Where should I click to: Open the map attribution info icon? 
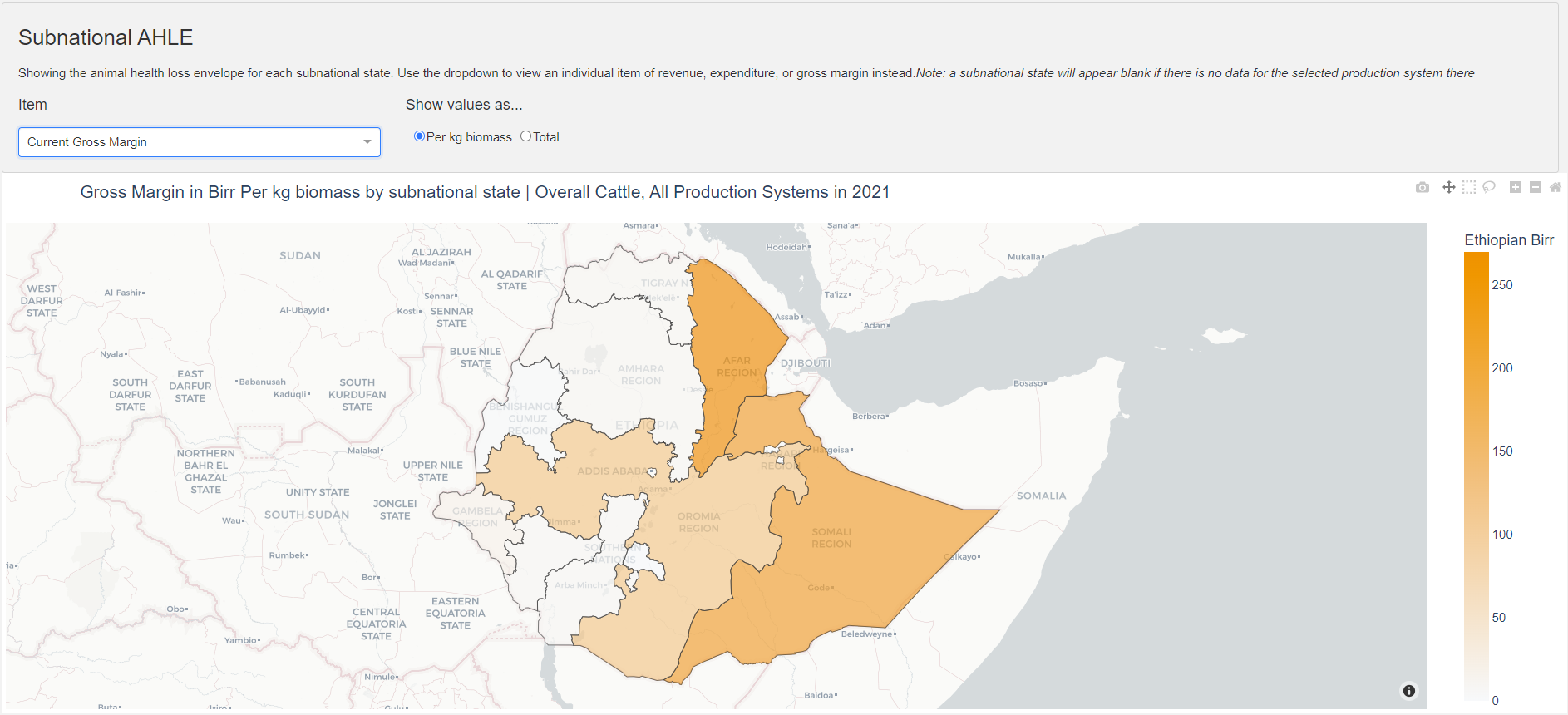pyautogui.click(x=1409, y=691)
